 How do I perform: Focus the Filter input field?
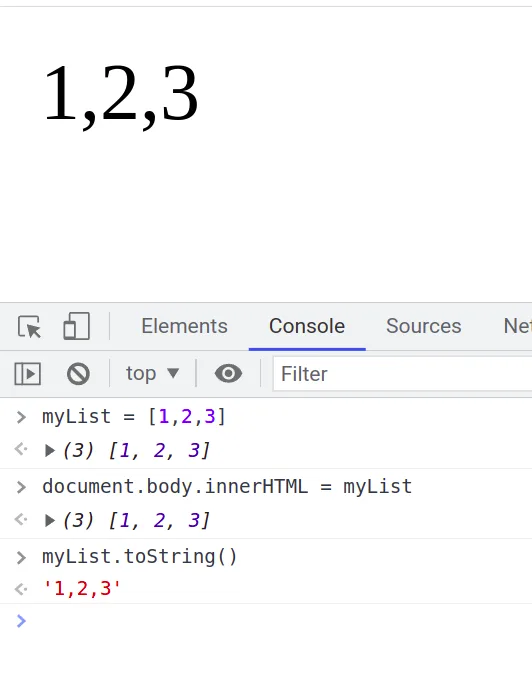click(403, 374)
